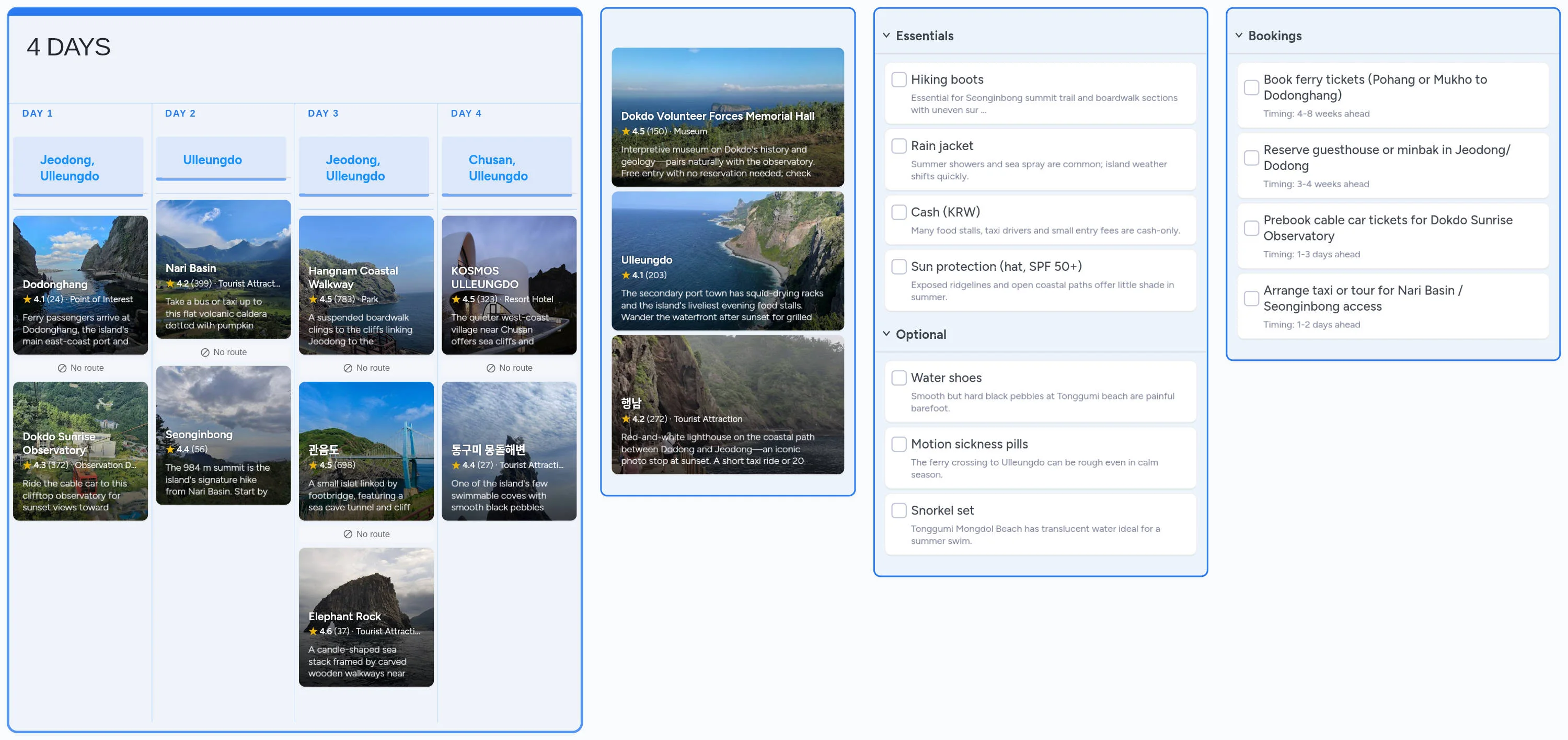Open the Elephant Rock place card

click(366, 618)
